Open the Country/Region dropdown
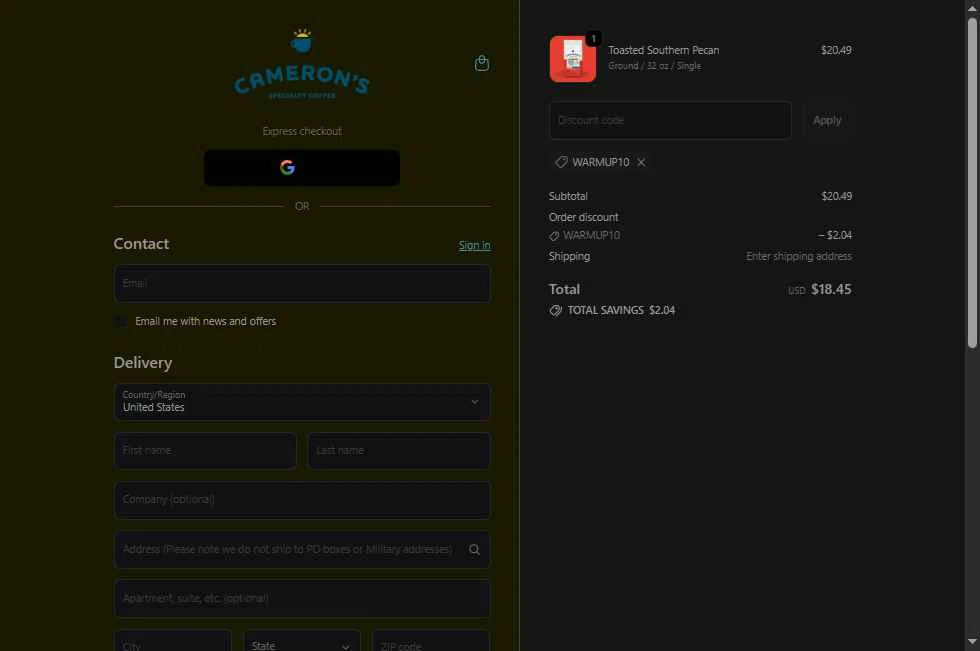The width and height of the screenshot is (980, 651). [x=302, y=402]
